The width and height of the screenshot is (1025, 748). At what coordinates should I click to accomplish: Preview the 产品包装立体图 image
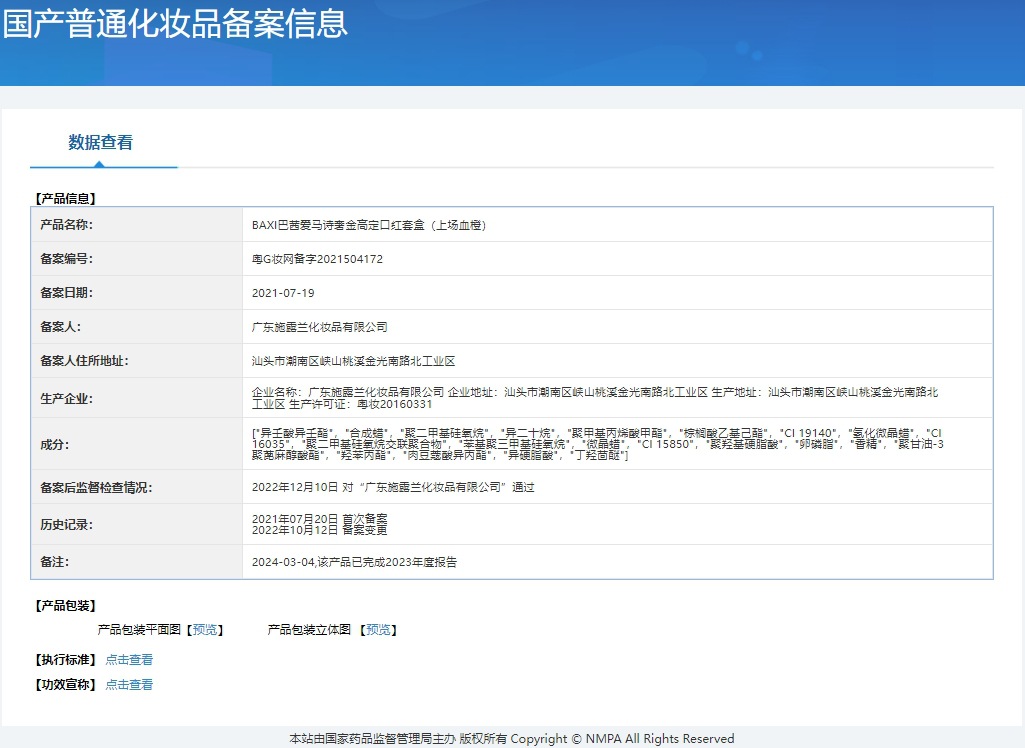click(378, 630)
